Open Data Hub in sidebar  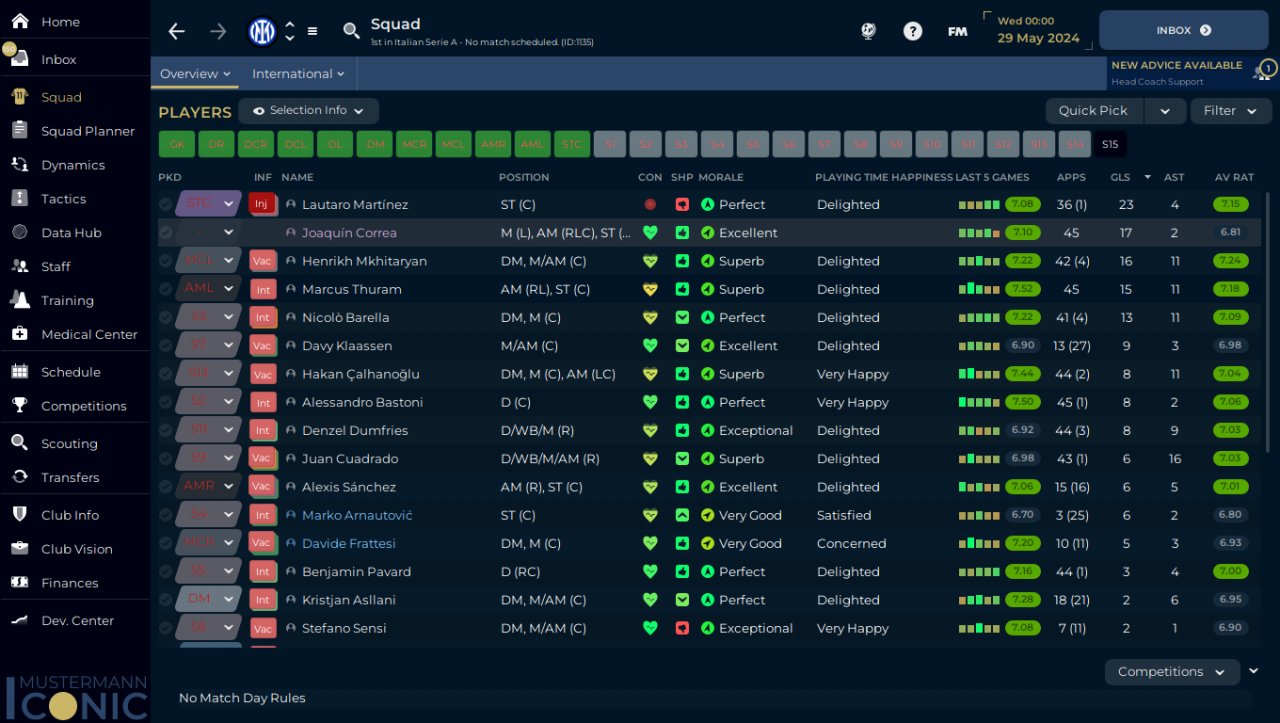point(71,232)
